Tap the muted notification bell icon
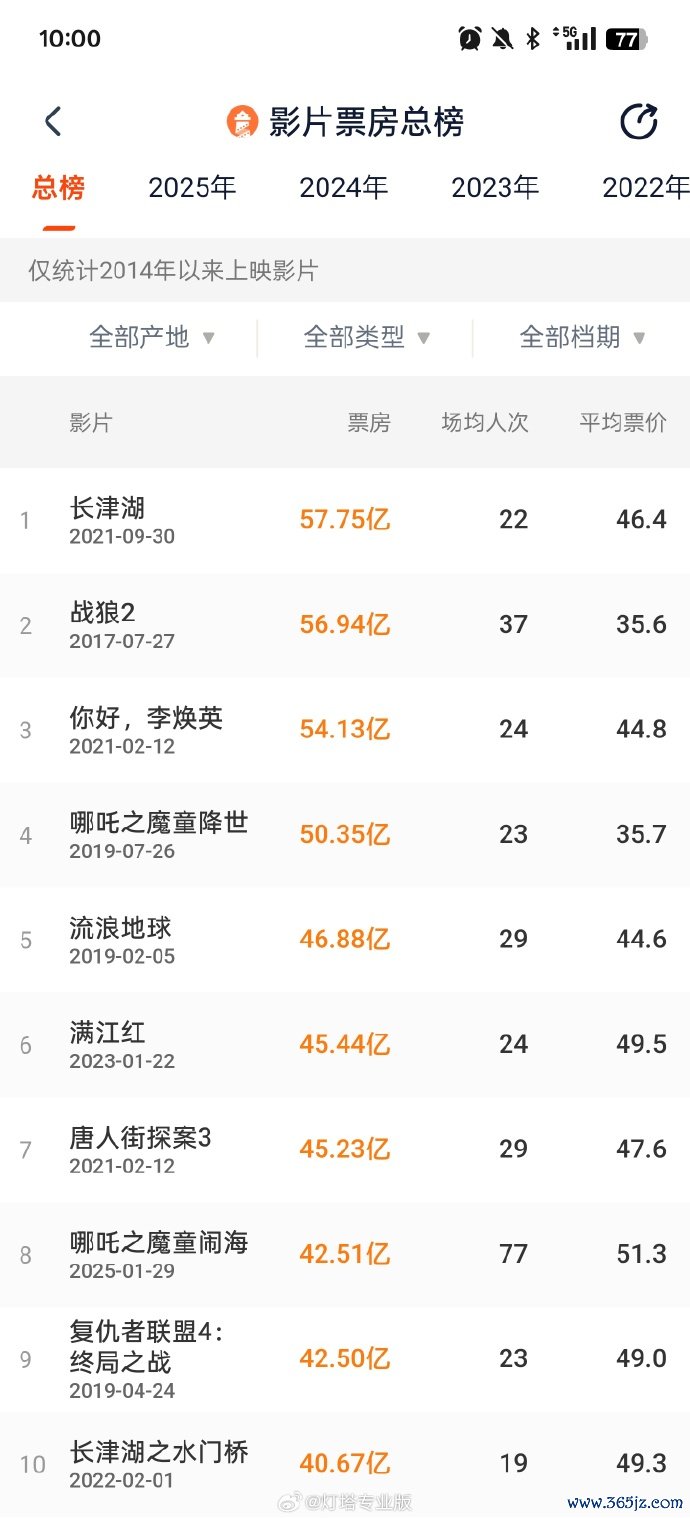The image size is (690, 1518). tap(501, 39)
